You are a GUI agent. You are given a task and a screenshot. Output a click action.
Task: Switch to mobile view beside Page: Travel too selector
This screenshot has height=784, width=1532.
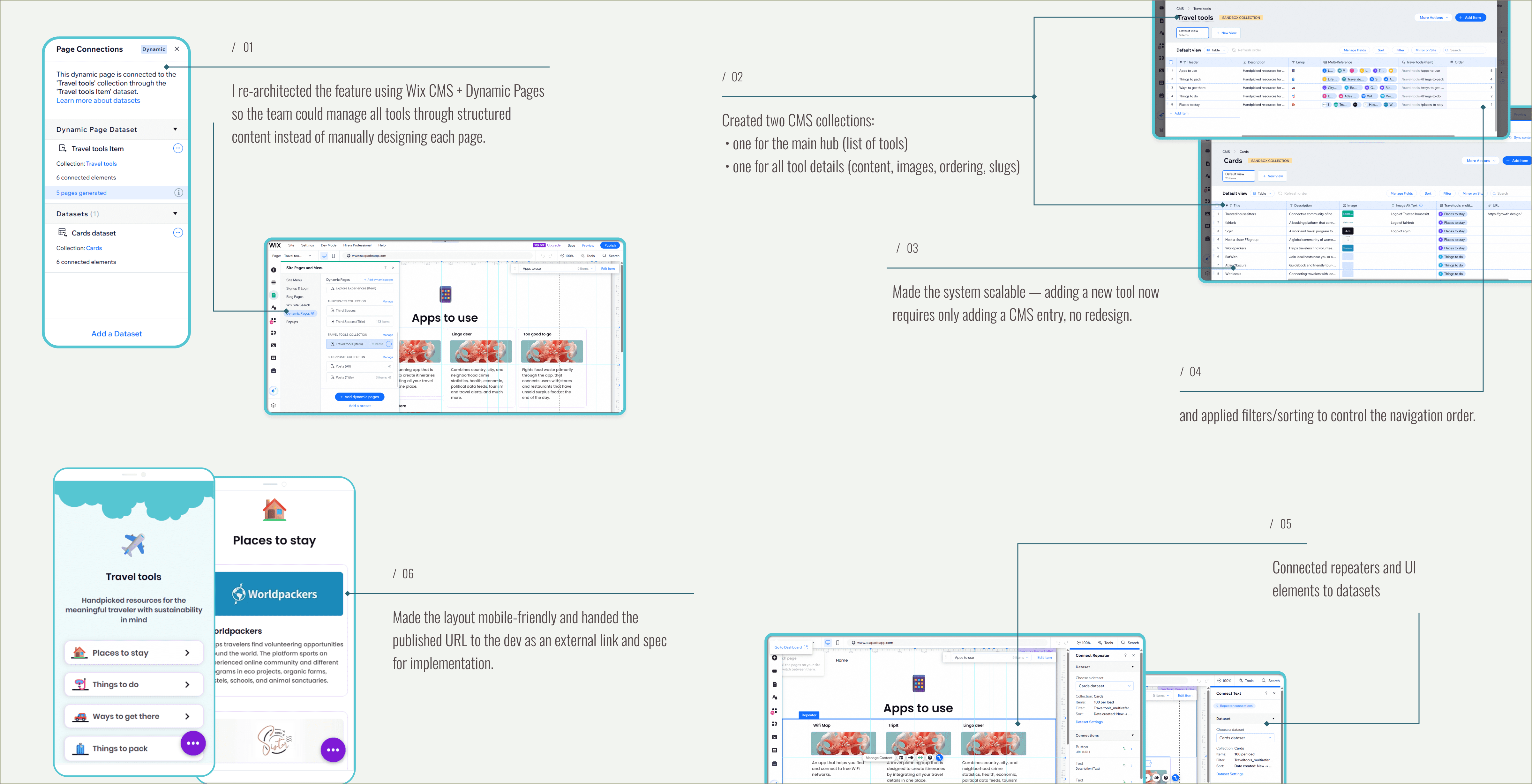coord(334,256)
